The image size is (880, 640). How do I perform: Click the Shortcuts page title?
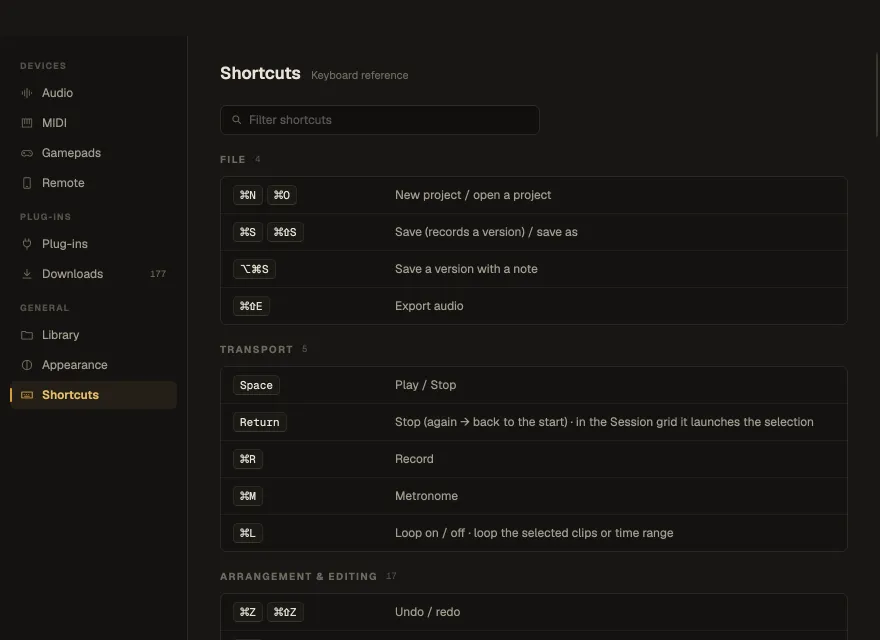click(x=260, y=73)
